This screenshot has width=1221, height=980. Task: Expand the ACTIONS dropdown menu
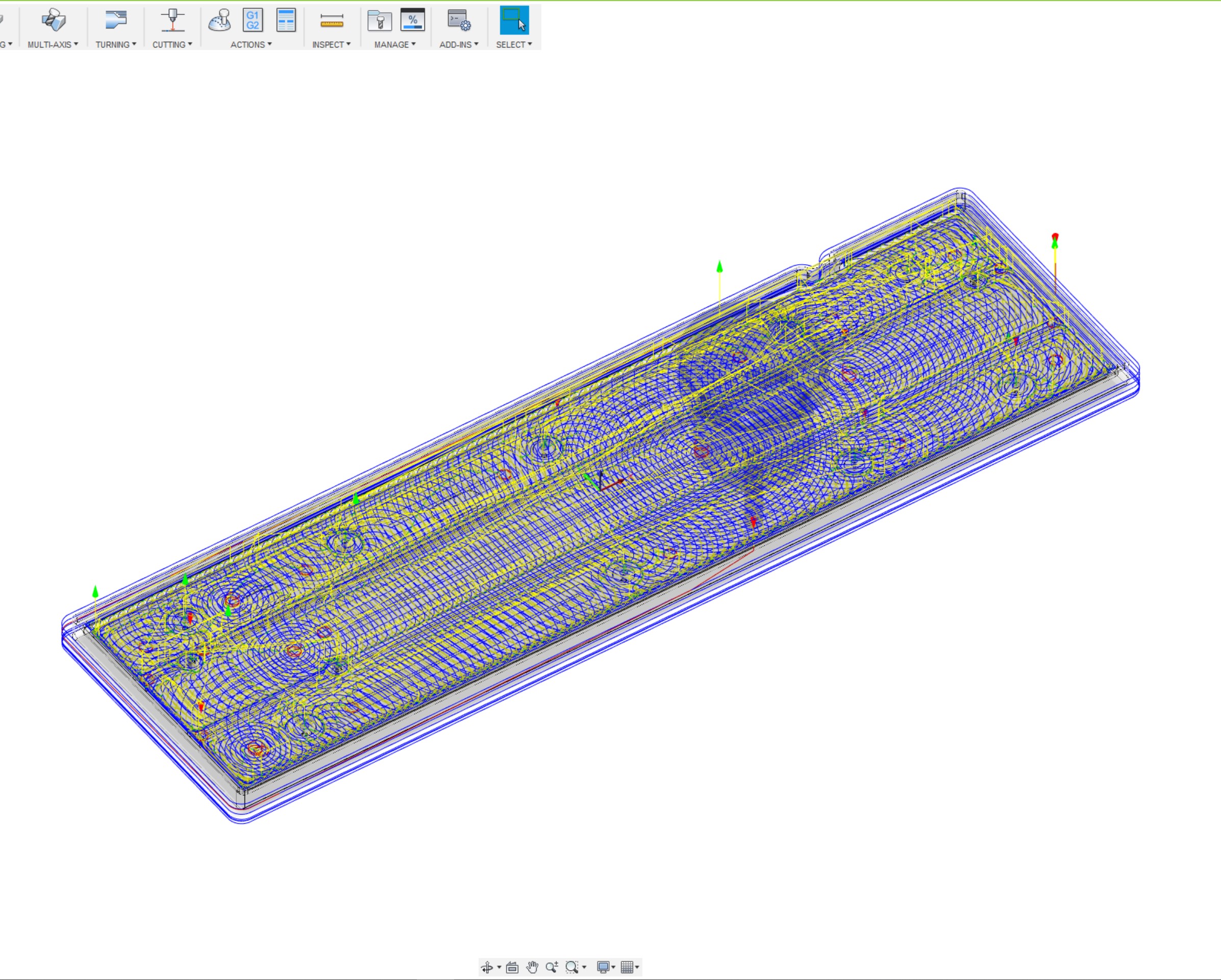coord(251,44)
